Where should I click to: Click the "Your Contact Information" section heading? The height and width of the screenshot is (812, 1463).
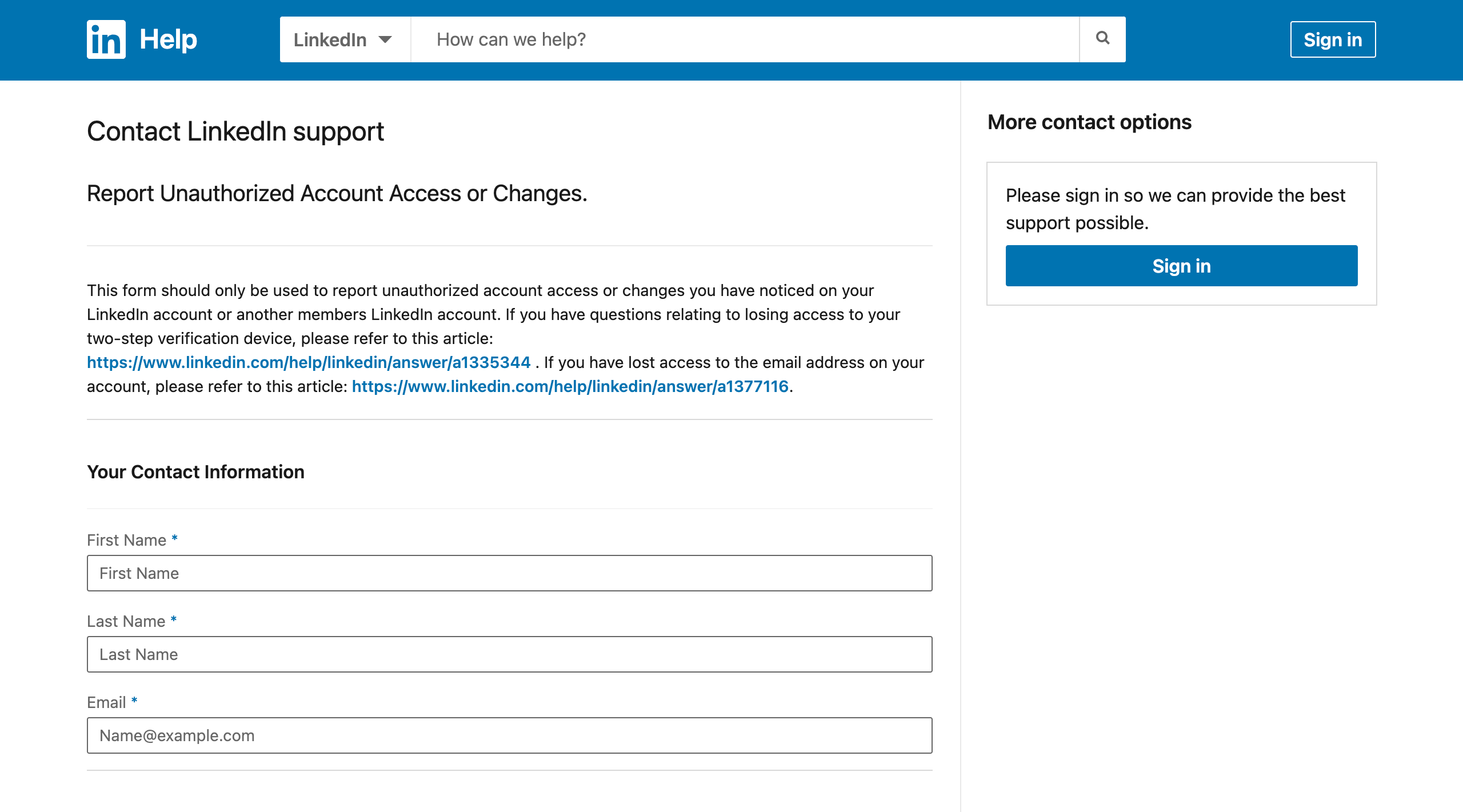pos(195,472)
